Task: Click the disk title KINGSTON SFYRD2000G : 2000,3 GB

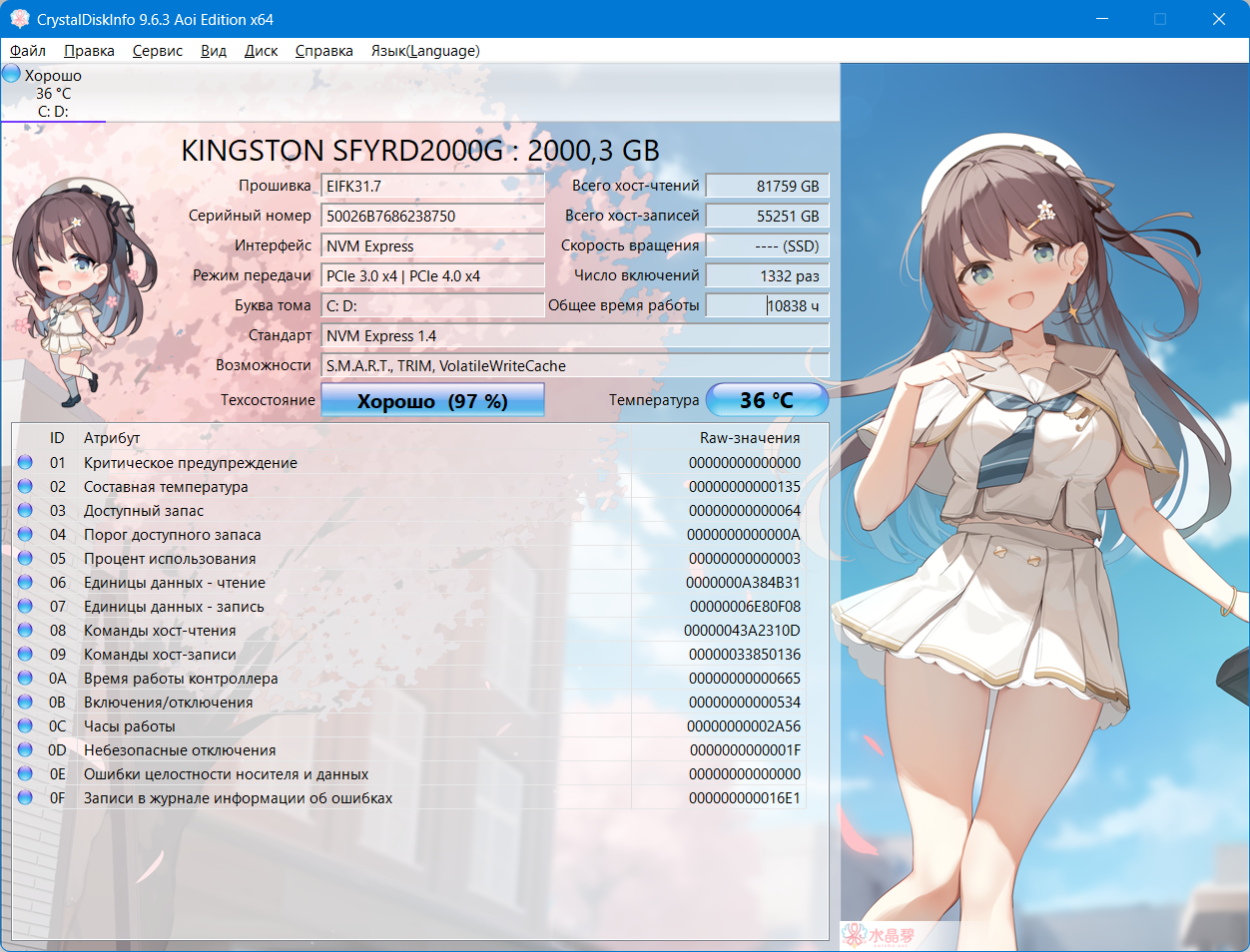Action: [x=420, y=151]
